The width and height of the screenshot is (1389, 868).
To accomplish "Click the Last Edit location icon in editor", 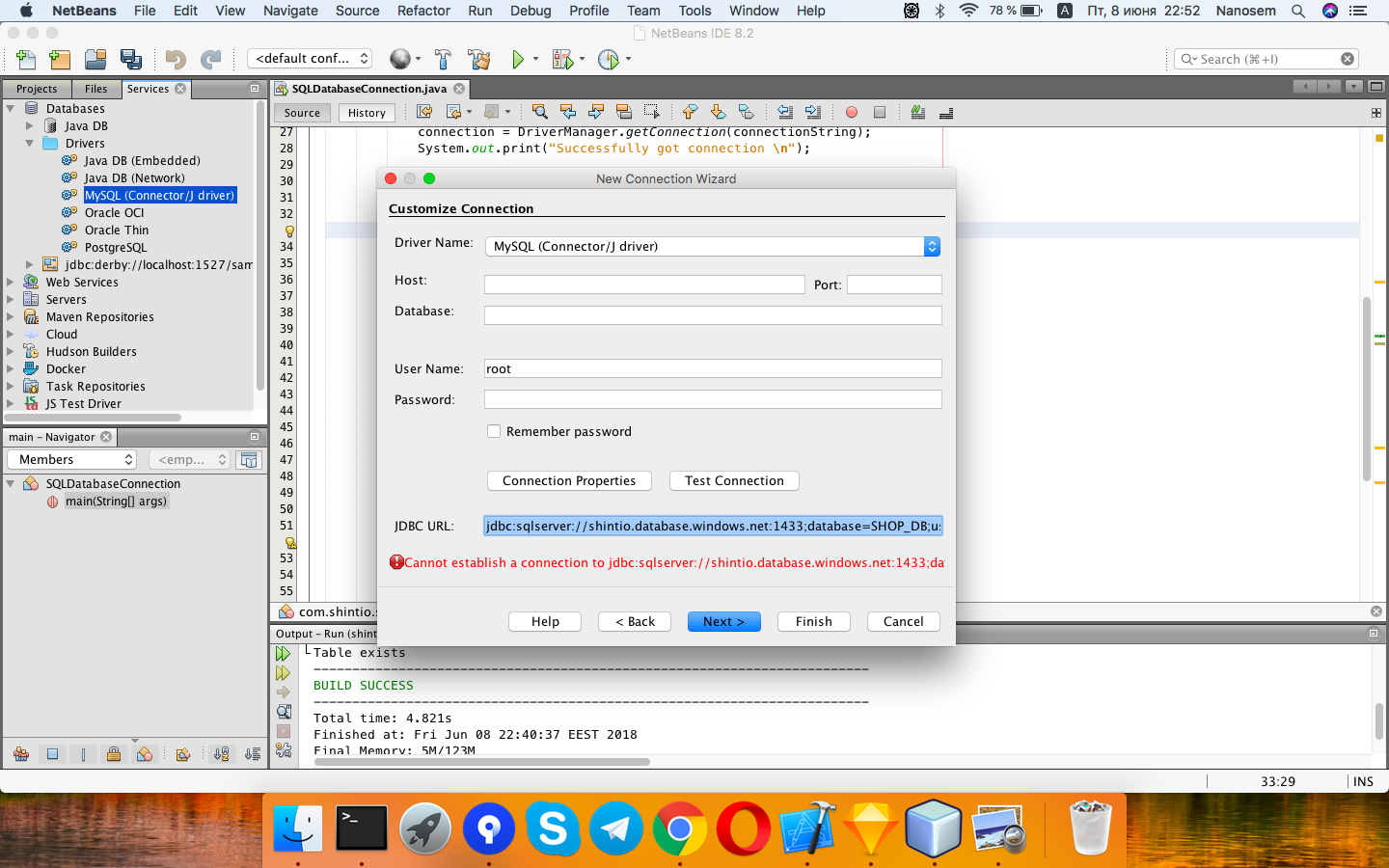I will (424, 112).
